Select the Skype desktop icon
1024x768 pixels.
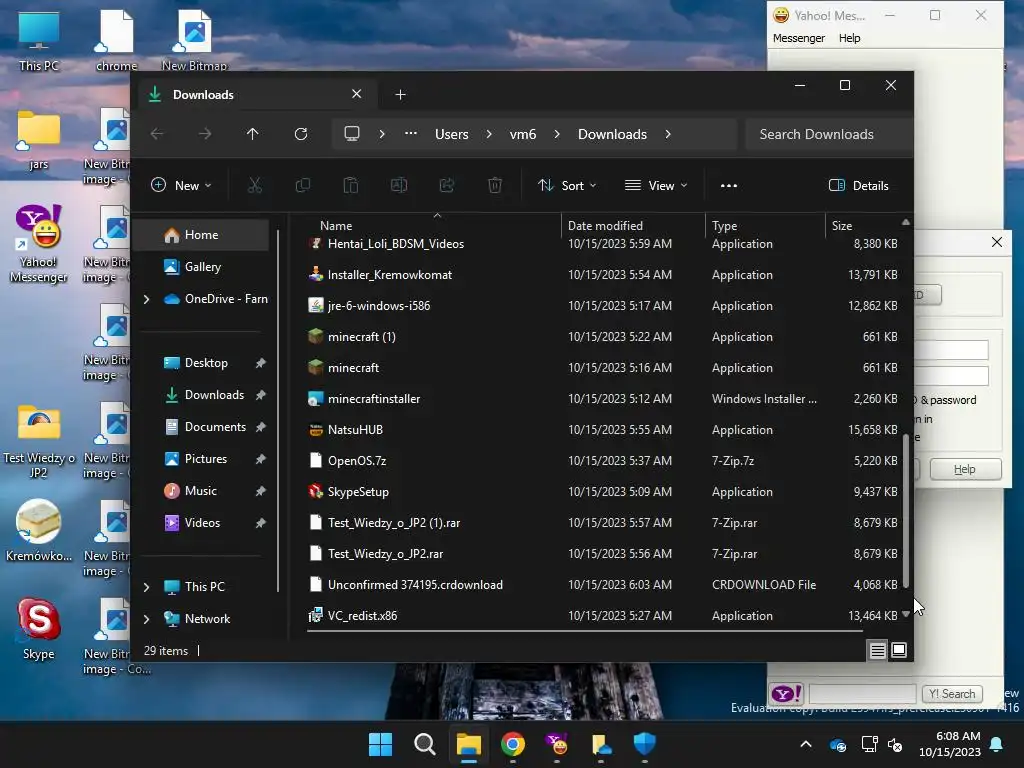click(39, 630)
